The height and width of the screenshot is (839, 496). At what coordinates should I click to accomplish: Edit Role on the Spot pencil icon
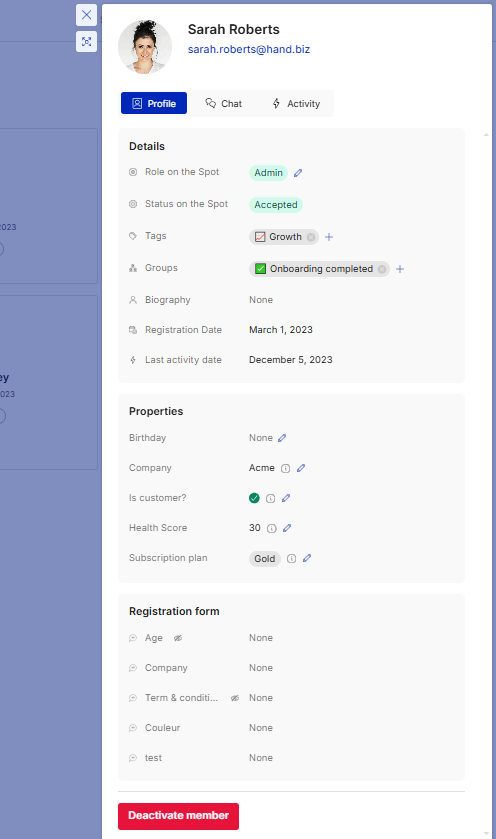click(x=298, y=173)
